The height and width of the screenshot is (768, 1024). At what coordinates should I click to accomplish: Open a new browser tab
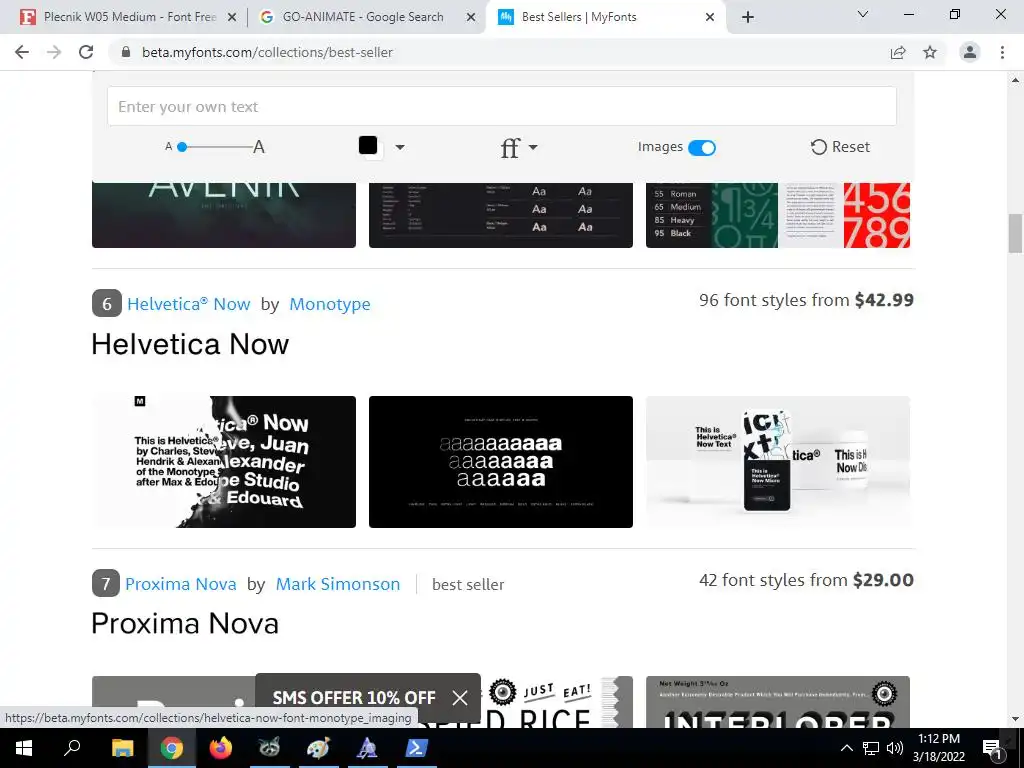(x=748, y=17)
